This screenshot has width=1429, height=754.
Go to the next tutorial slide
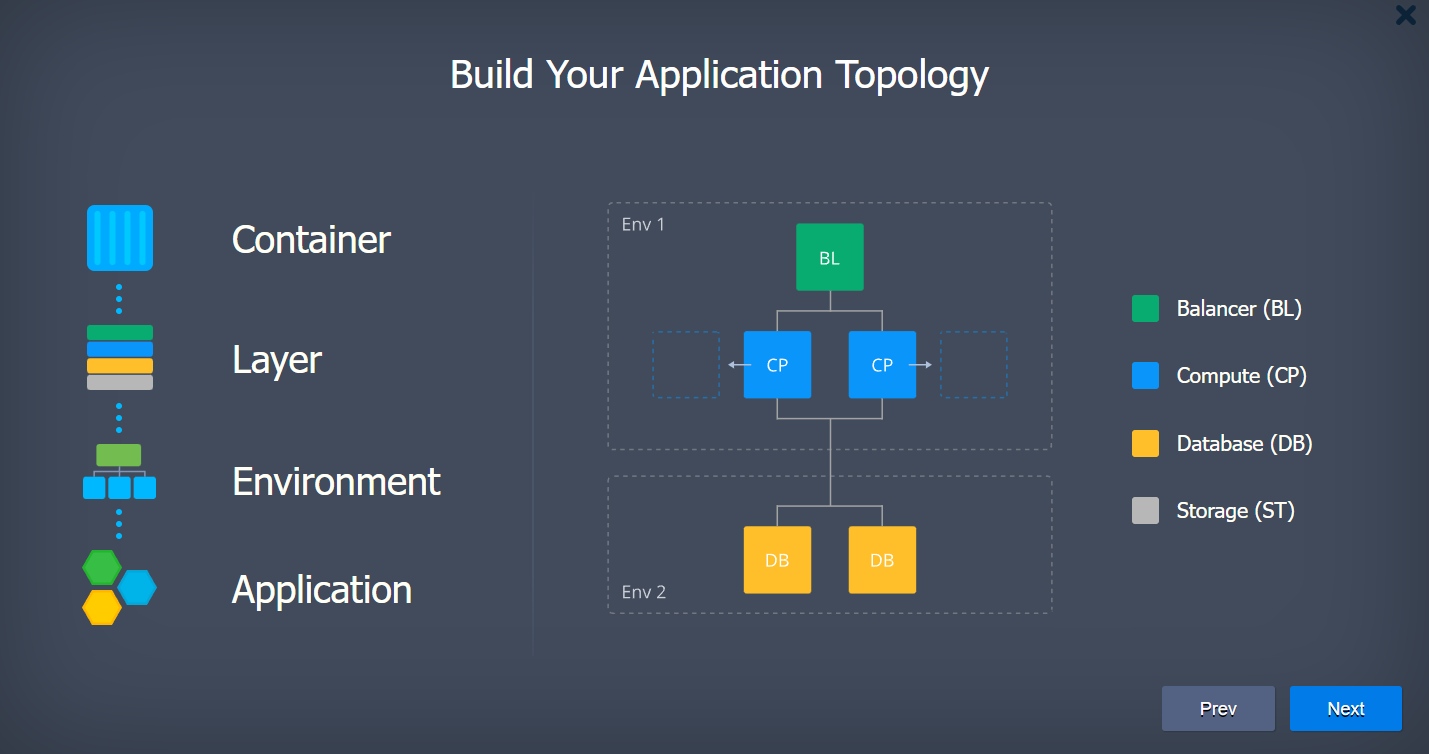[1345, 708]
